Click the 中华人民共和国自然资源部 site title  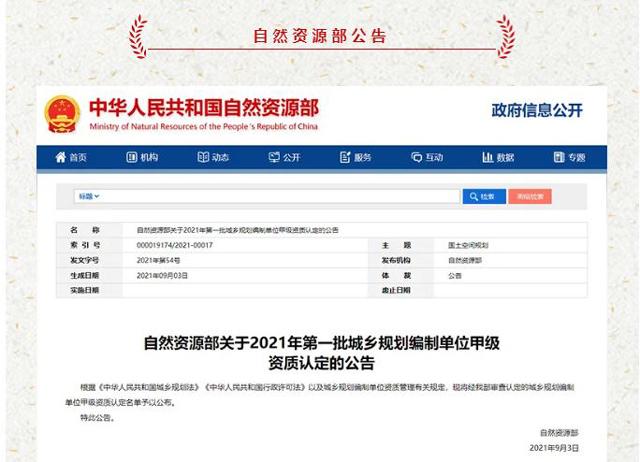pos(204,107)
